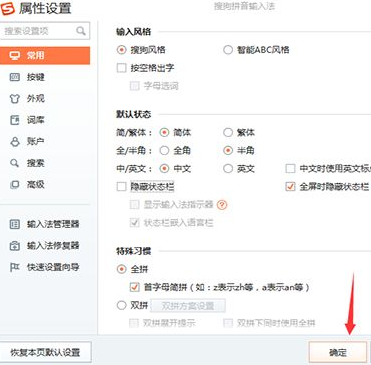This screenshot has width=371, height=365.
Task: Select 智能ABC风格 input style
Action: click(x=228, y=50)
